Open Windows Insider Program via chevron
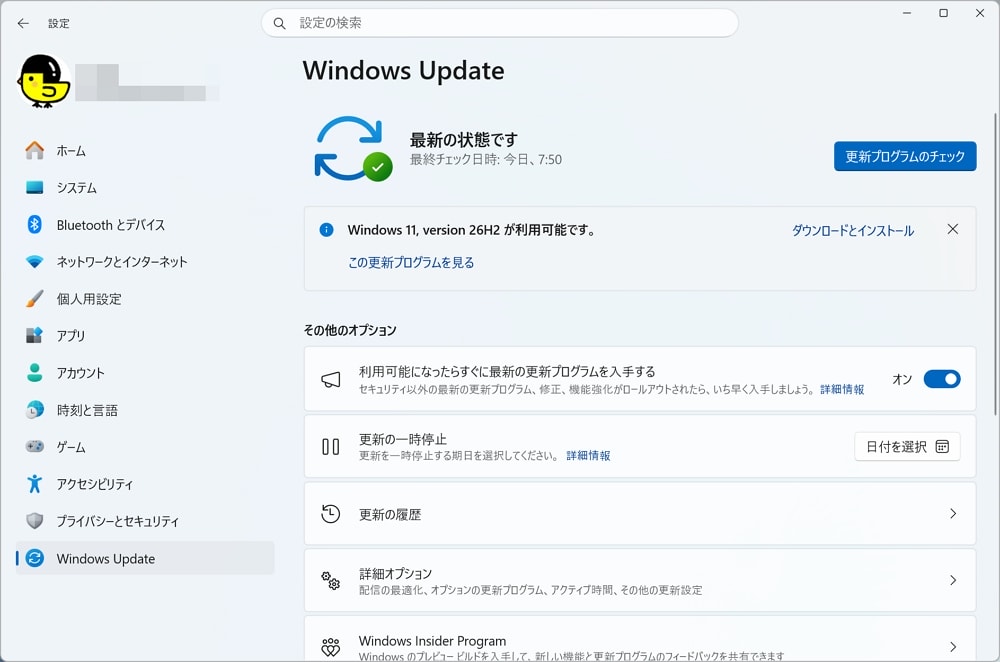The image size is (1000, 662). tap(953, 647)
